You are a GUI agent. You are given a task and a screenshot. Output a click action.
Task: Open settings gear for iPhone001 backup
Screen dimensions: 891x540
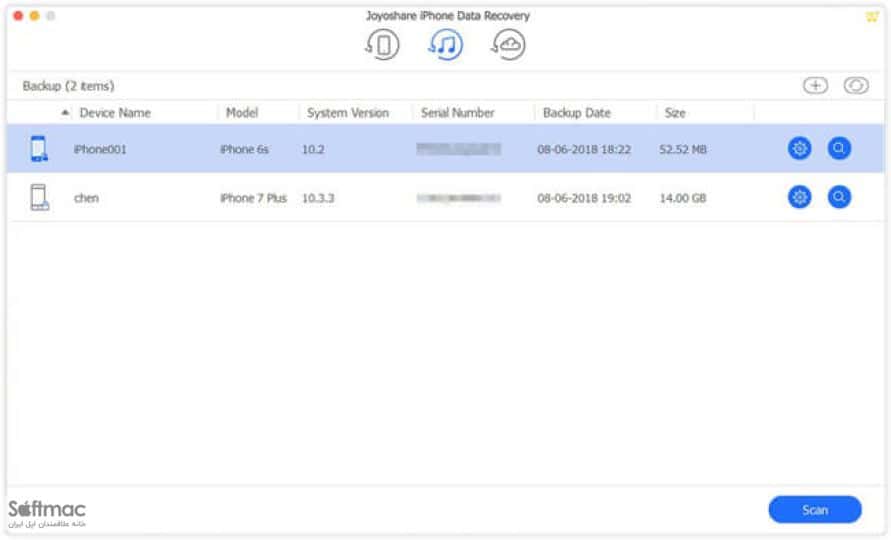[800, 149]
